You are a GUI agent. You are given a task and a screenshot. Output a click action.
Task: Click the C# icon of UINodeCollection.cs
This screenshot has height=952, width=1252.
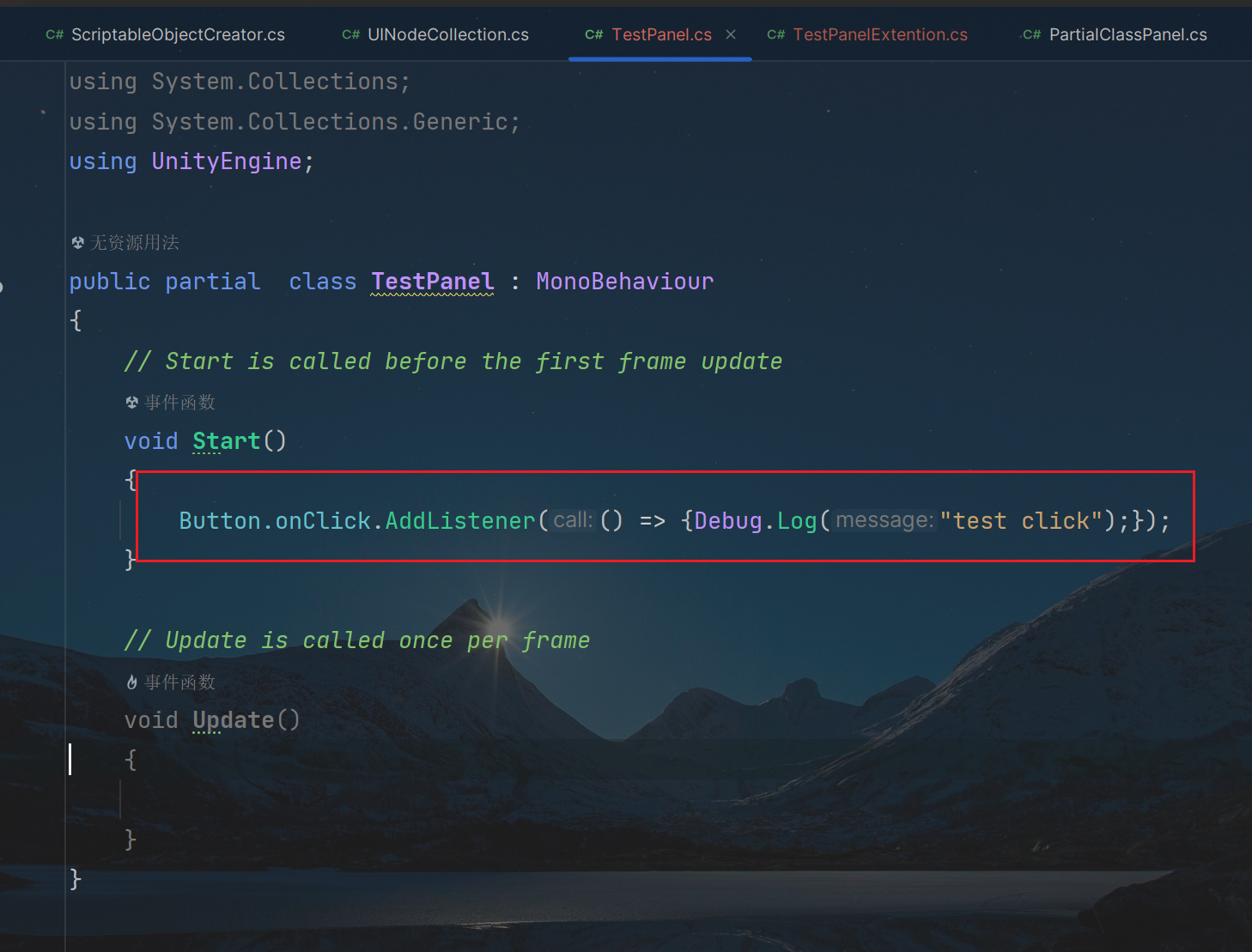pos(350,34)
